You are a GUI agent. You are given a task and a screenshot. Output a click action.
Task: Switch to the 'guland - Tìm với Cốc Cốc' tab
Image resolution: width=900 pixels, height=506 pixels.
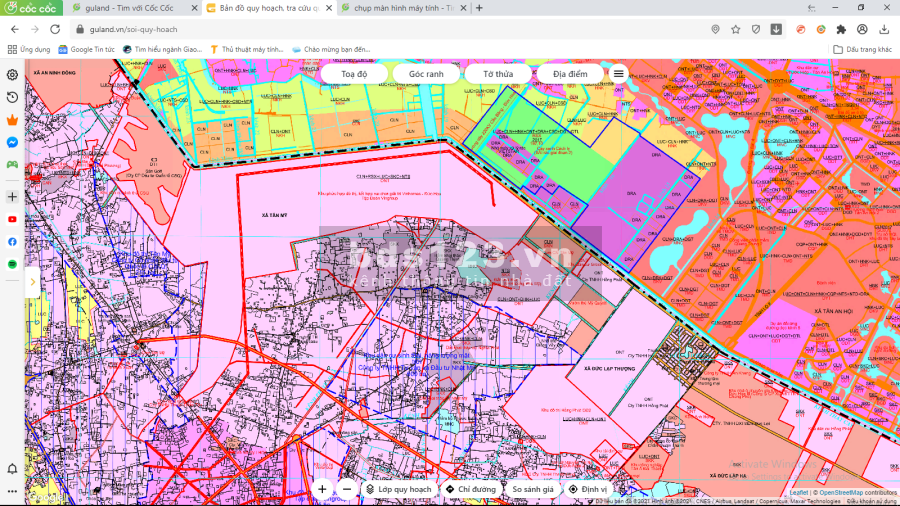coord(133,8)
